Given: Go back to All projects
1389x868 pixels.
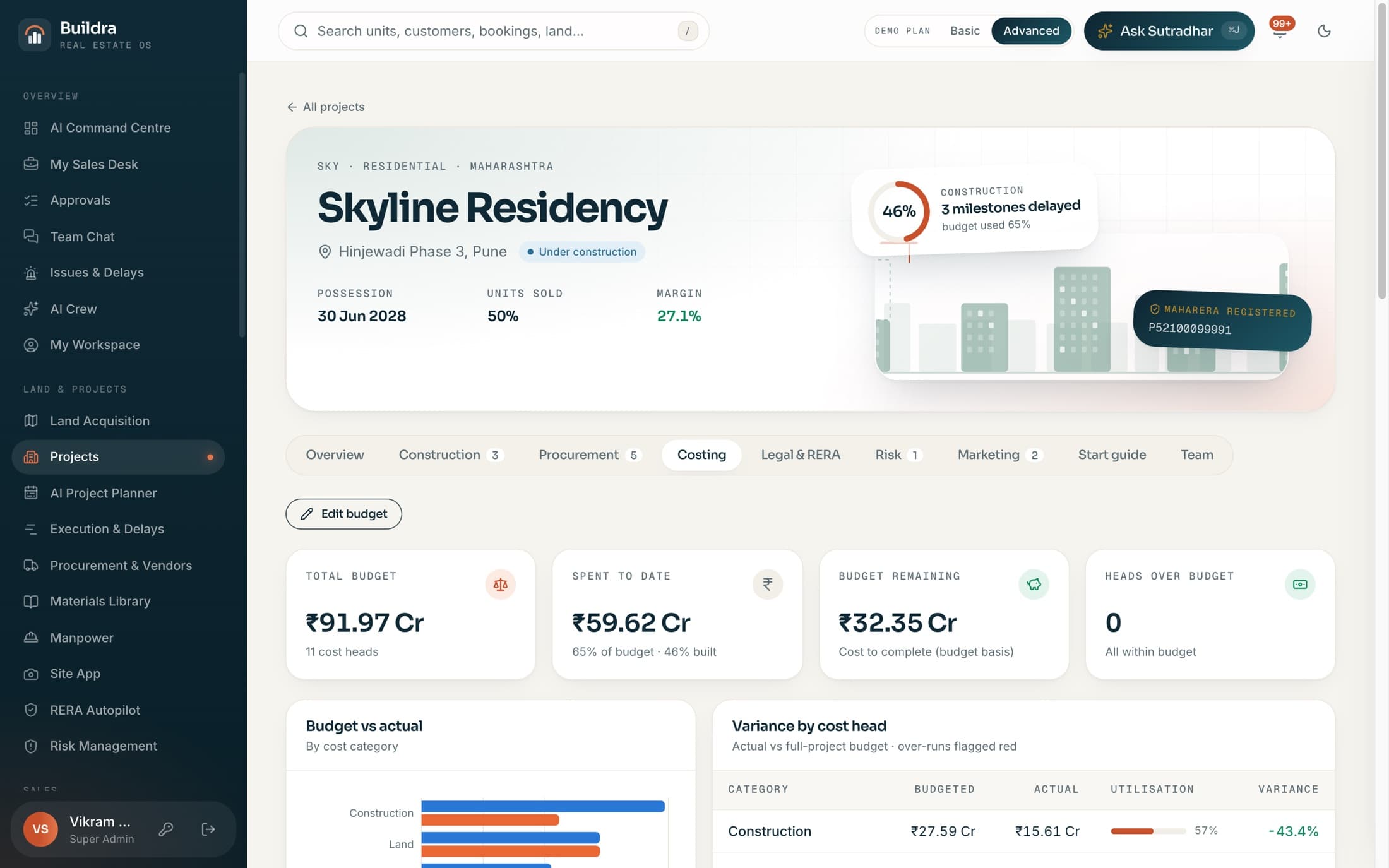Looking at the screenshot, I should point(326,107).
